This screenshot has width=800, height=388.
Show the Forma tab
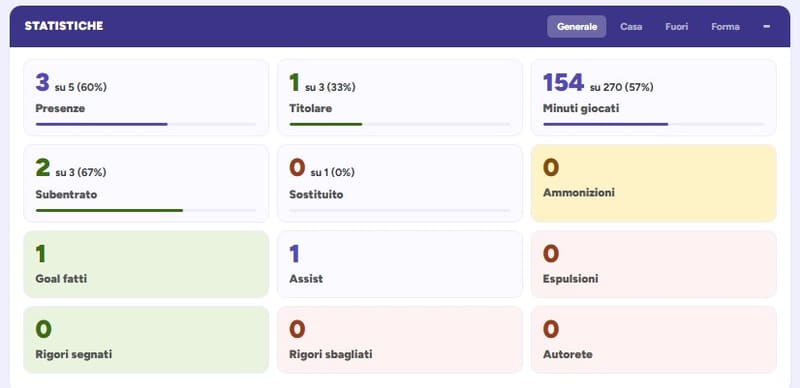click(x=725, y=27)
